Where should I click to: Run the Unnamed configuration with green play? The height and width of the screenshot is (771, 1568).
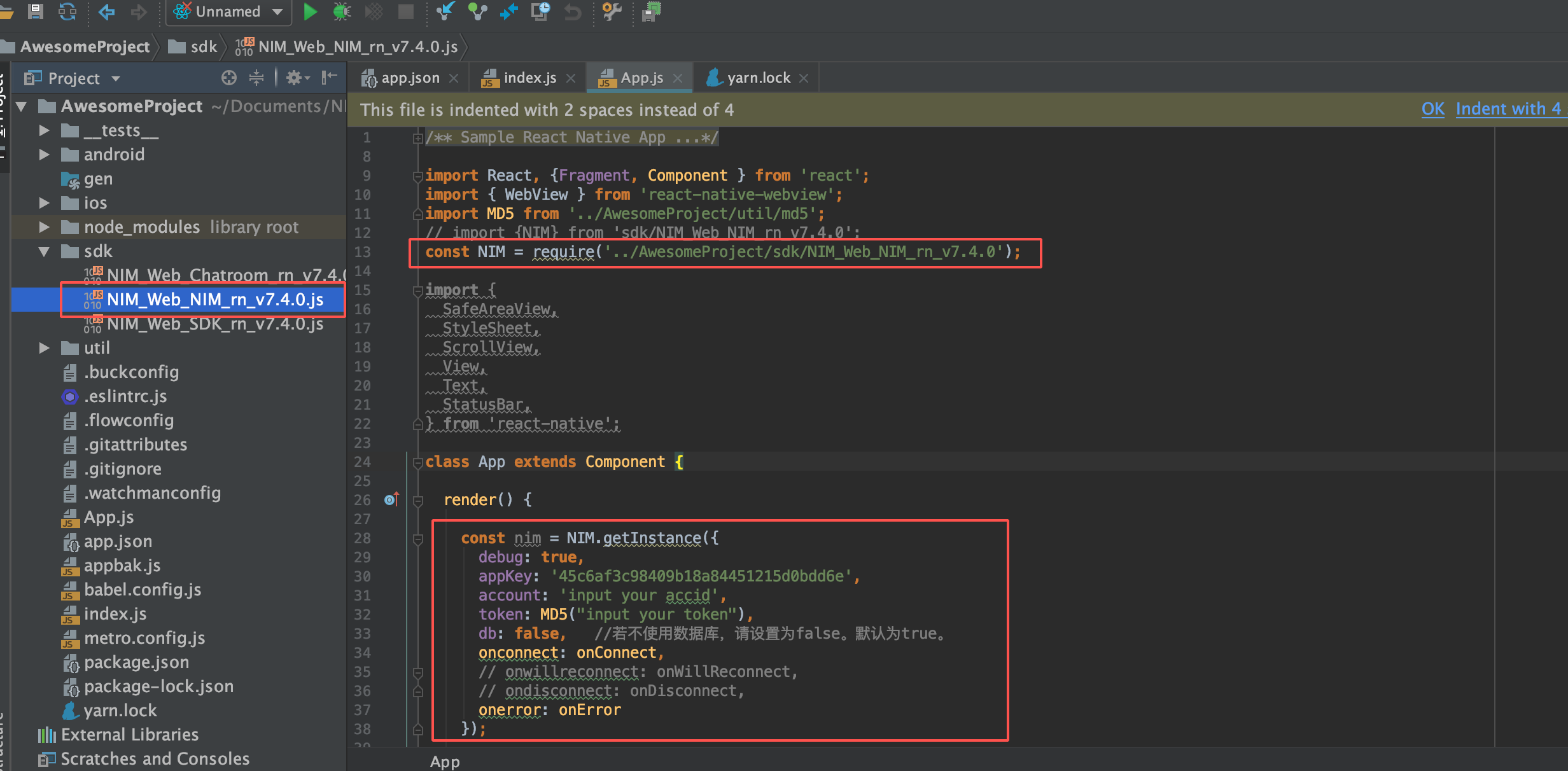pyautogui.click(x=310, y=11)
